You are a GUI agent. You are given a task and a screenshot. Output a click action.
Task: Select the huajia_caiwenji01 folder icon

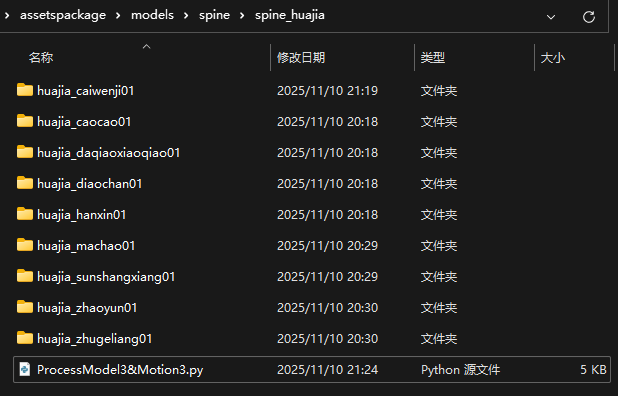25,90
